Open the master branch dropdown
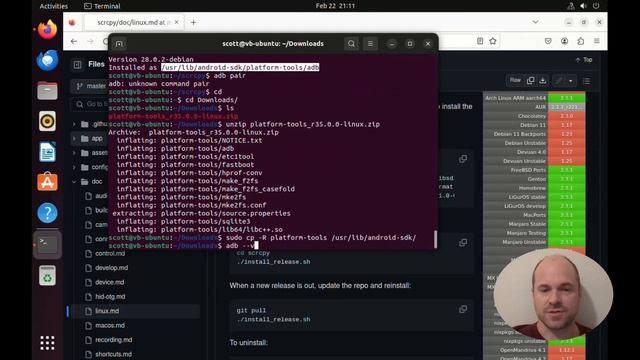 coord(91,86)
